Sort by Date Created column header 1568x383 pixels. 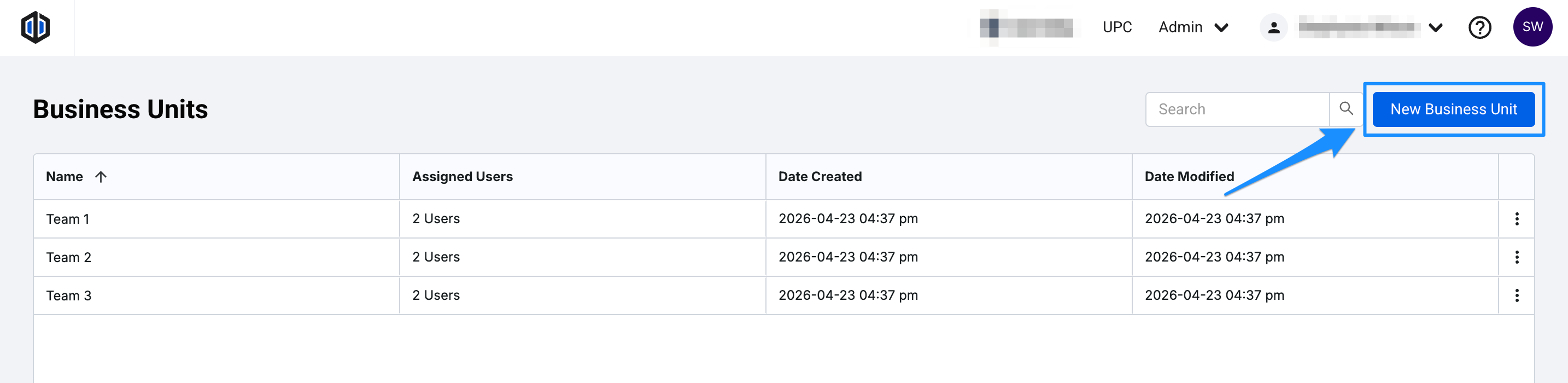820,177
